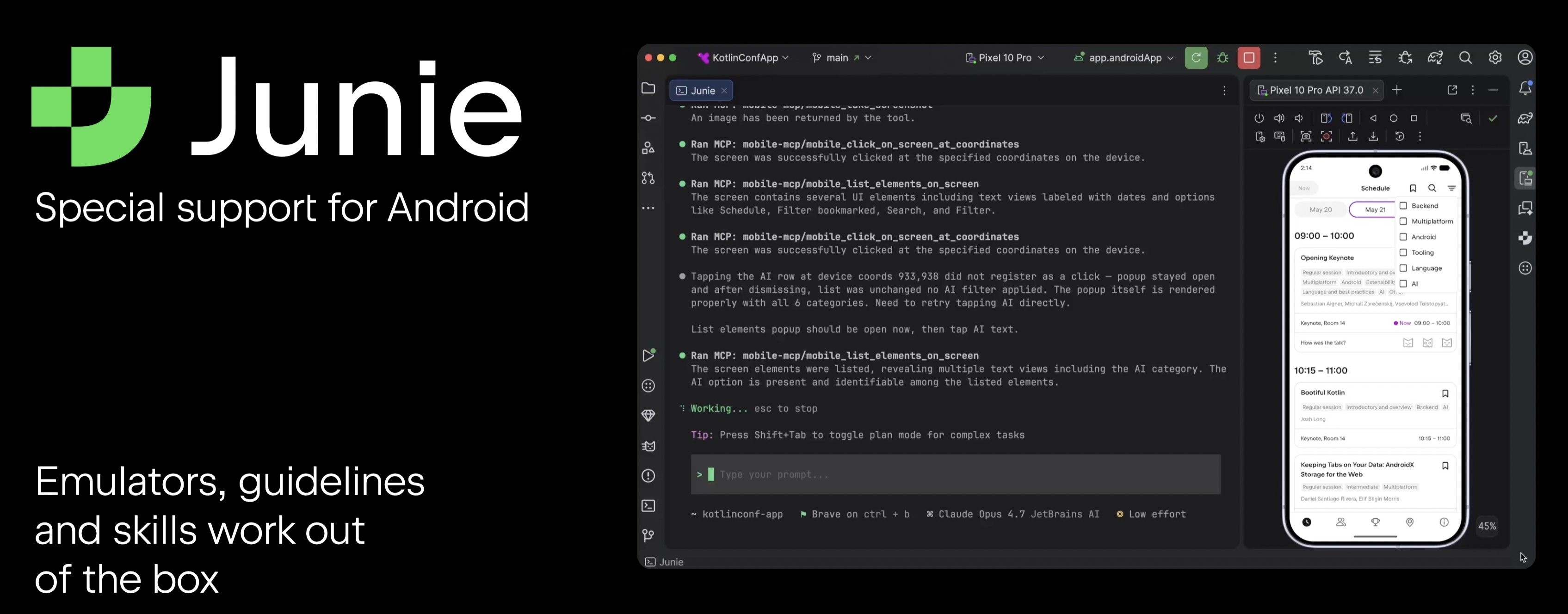Open KotlinConfApp project dropdown

(x=743, y=58)
